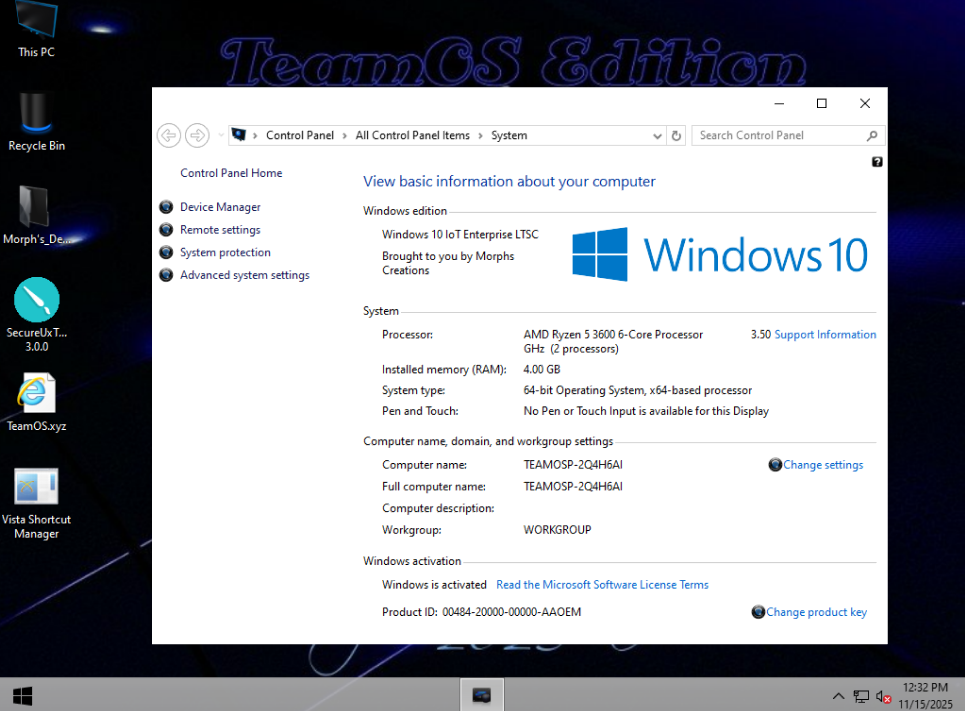Show hidden system tray icons
Image resolution: width=965 pixels, height=711 pixels.
(838, 696)
